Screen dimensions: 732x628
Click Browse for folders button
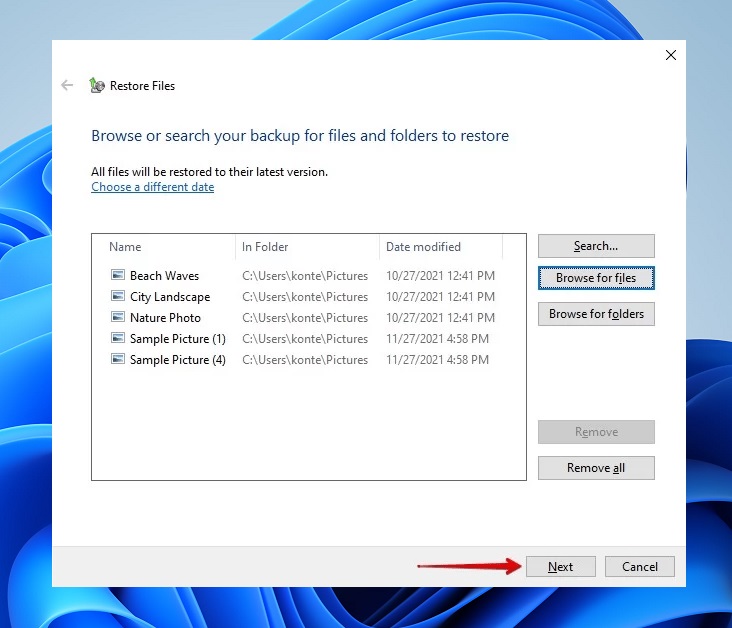[596, 314]
